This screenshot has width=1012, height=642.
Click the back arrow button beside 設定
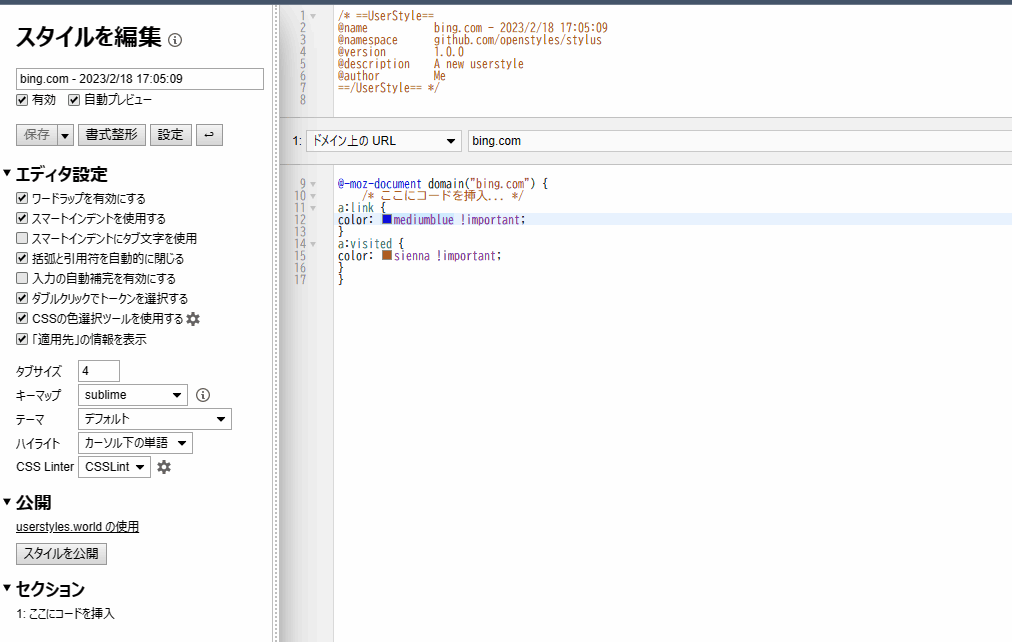[x=209, y=135]
